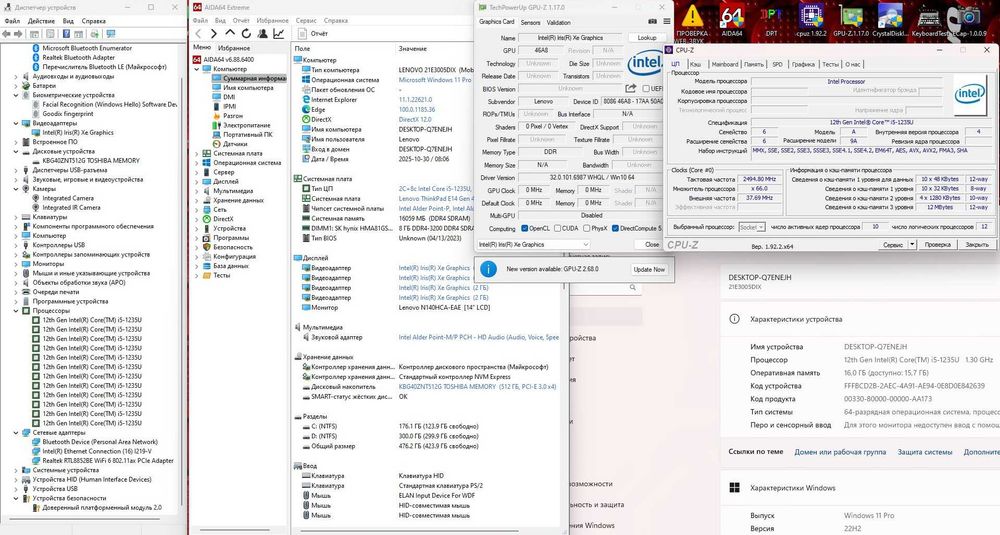Expand the Мониторы node in Device Manager
The image size is (1000, 535).
[x=17, y=264]
